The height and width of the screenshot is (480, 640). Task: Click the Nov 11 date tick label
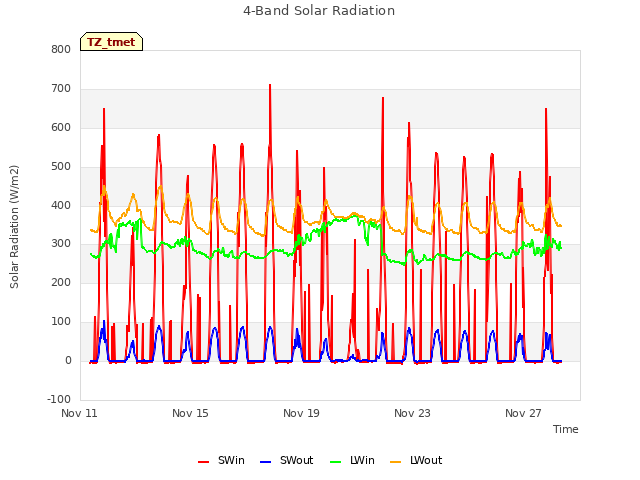pyautogui.click(x=79, y=413)
